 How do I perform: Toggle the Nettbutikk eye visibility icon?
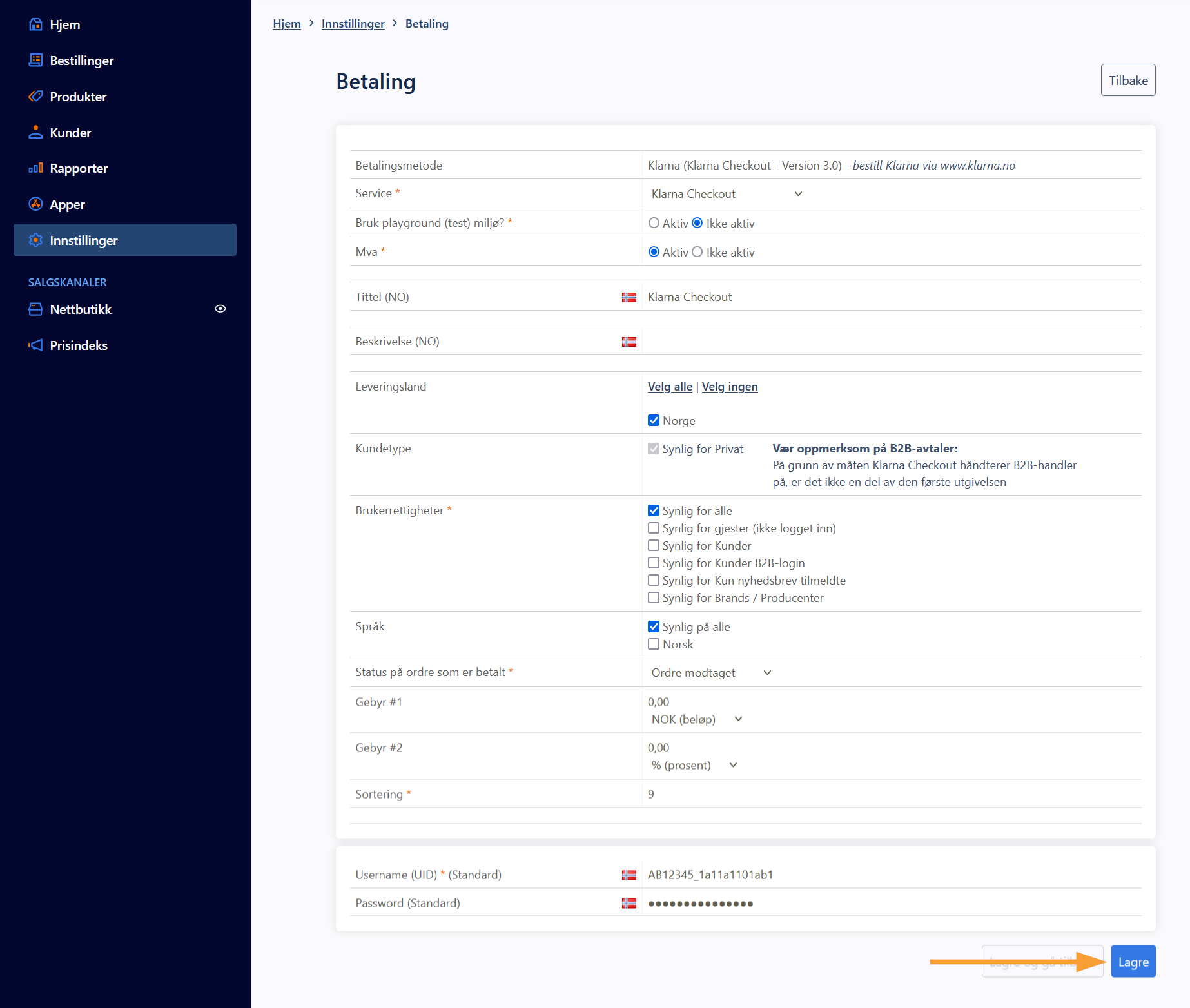(220, 309)
